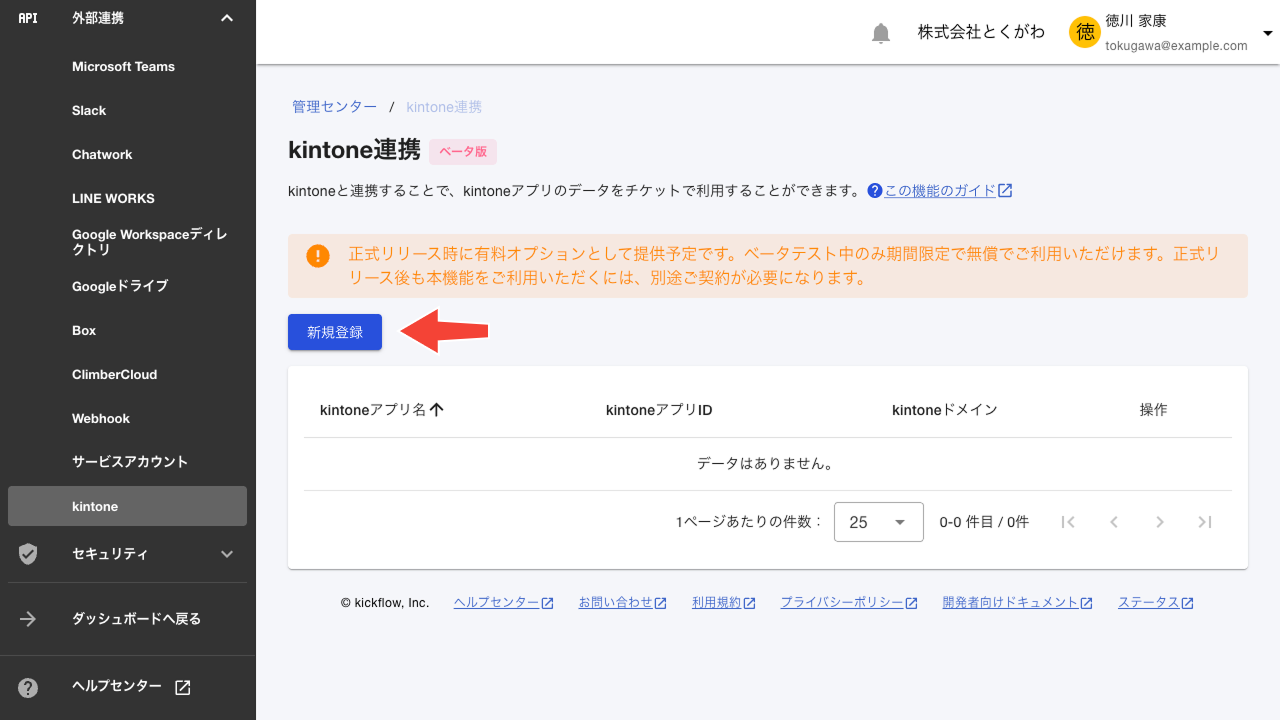Open footer プライバシーポリシー link
The image size is (1280, 720).
[x=842, y=603]
